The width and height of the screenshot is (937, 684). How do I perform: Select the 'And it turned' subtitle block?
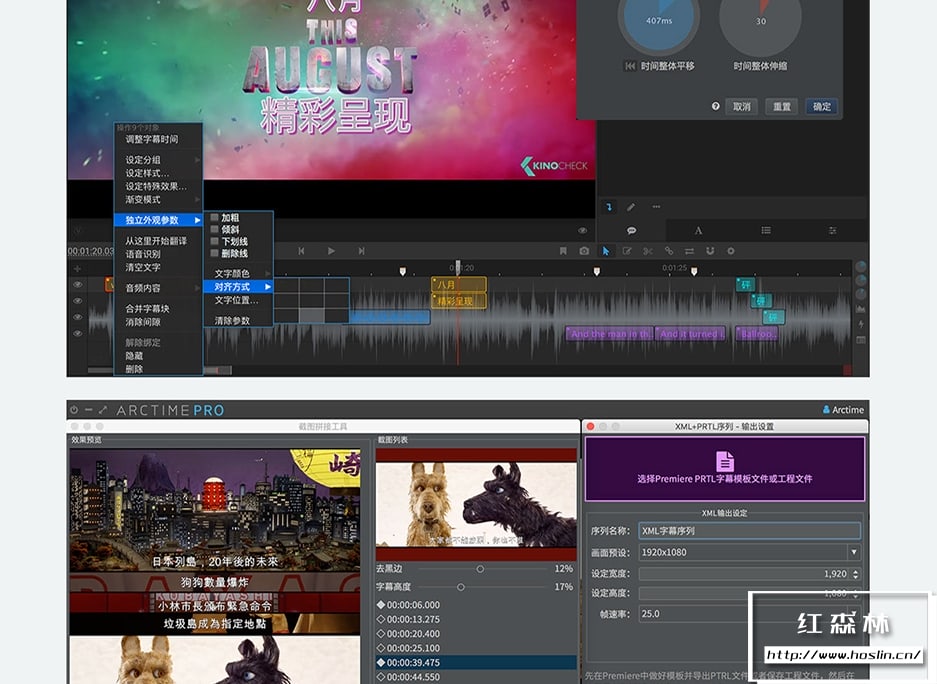pyautogui.click(x=690, y=334)
